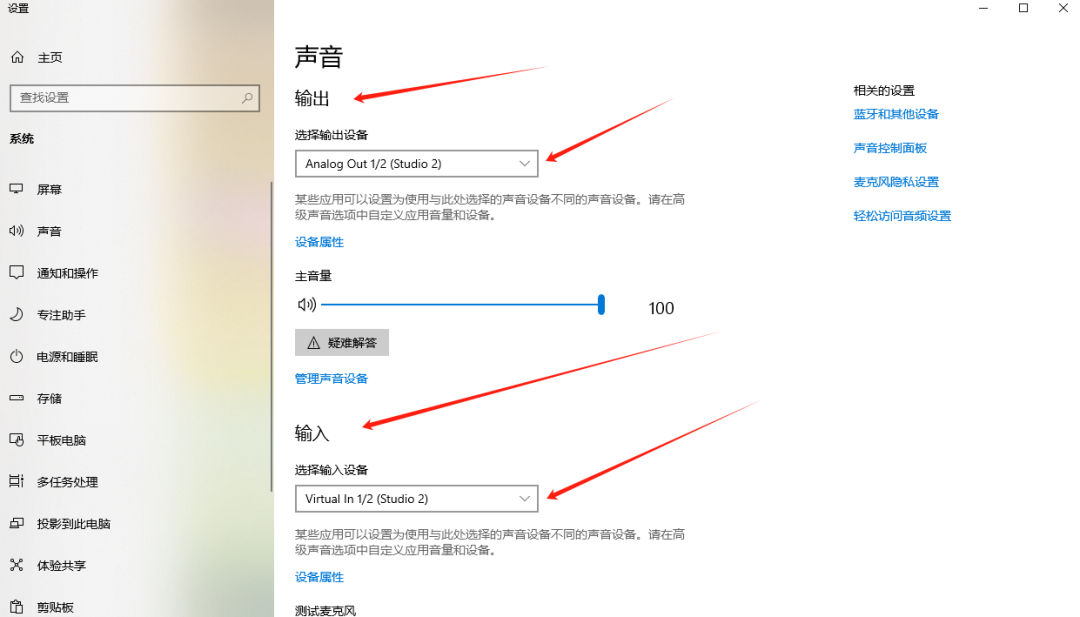Open 存储 via the storage icon
Image resolution: width=1080 pixels, height=617 pixels.
coord(17,398)
